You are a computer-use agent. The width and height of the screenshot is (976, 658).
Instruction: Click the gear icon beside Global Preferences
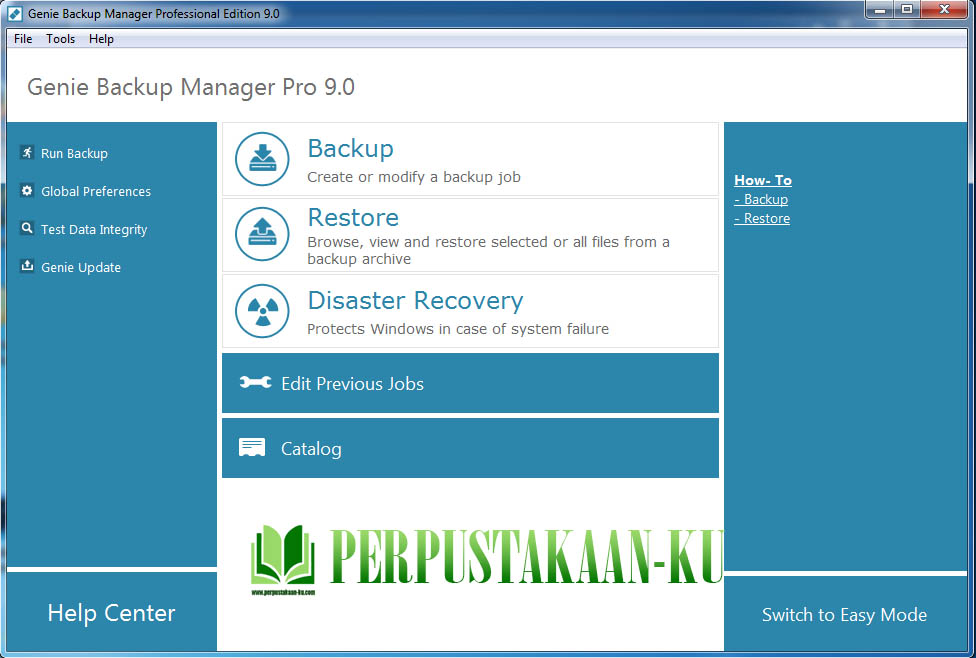[27, 190]
